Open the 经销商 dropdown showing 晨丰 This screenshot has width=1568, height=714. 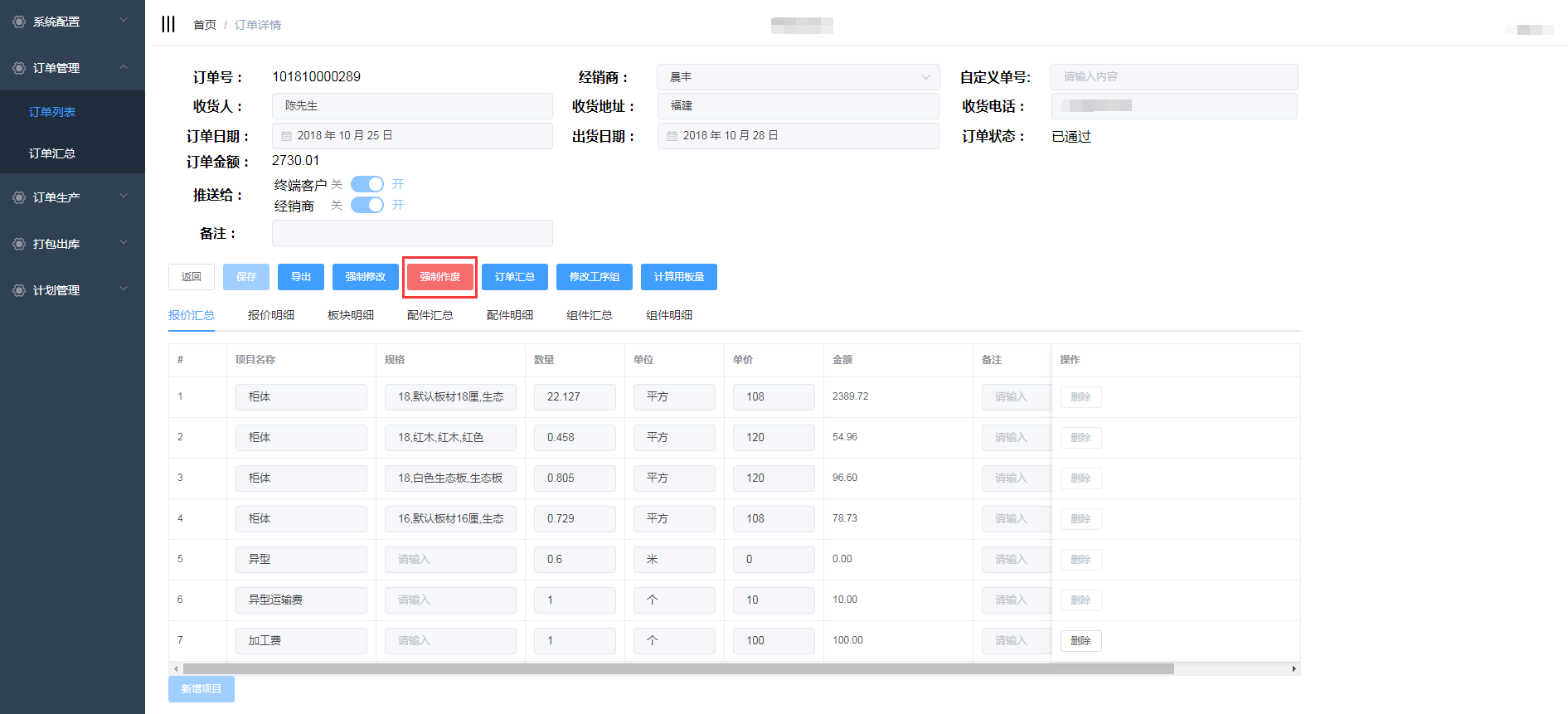pos(798,77)
